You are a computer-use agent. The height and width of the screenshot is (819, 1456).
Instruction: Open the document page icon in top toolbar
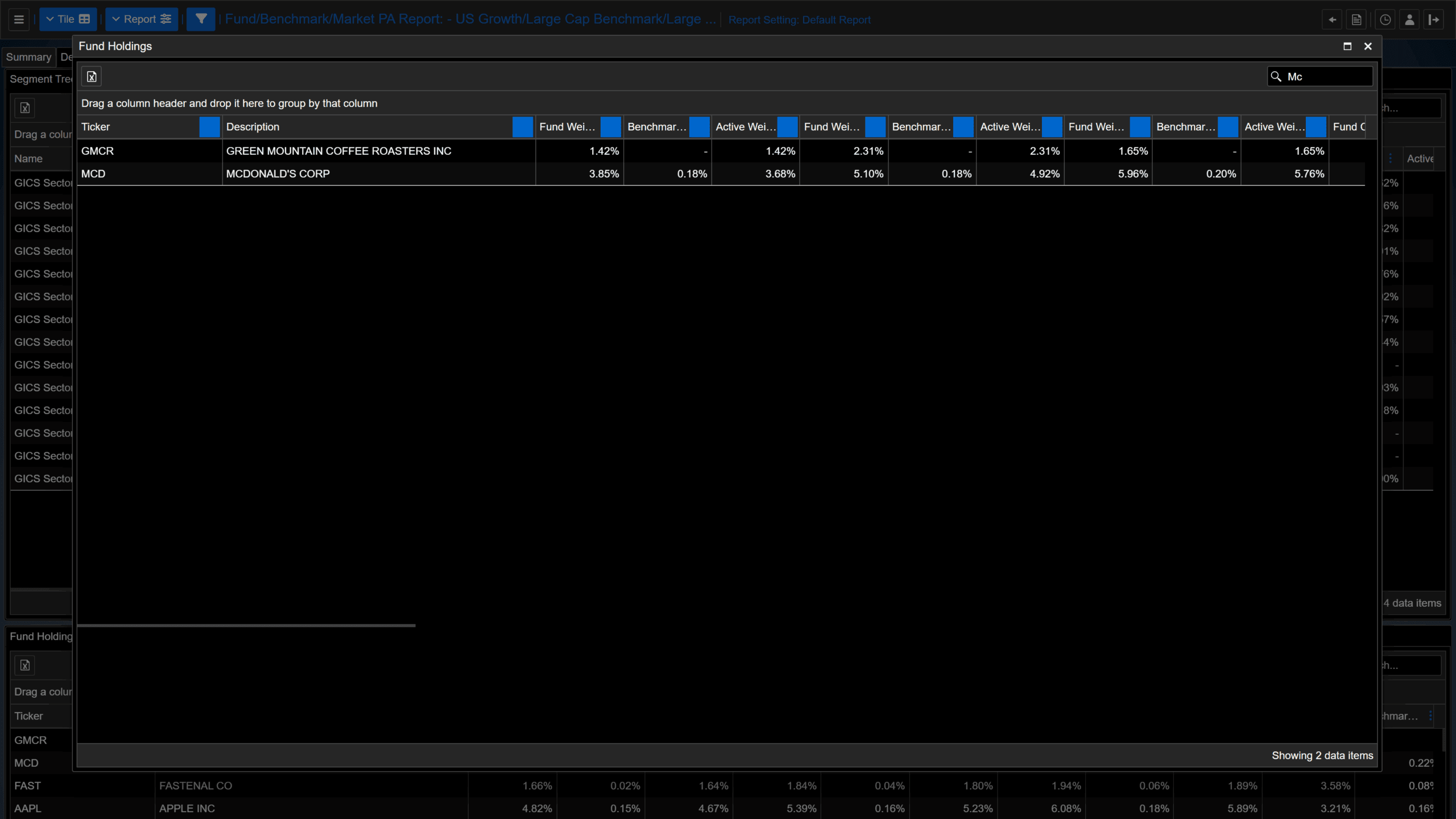(1356, 20)
